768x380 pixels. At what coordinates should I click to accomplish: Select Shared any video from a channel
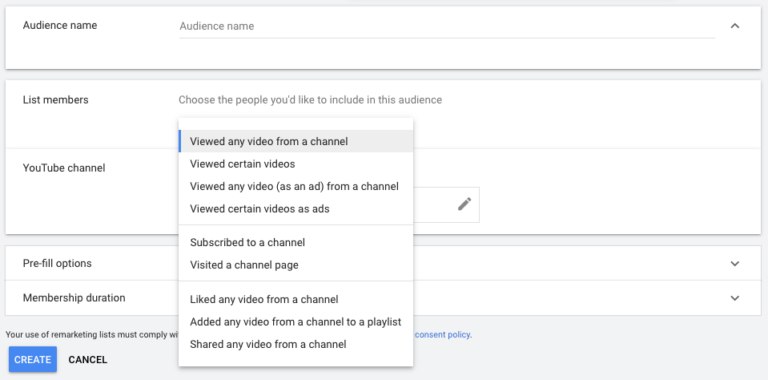(296, 344)
